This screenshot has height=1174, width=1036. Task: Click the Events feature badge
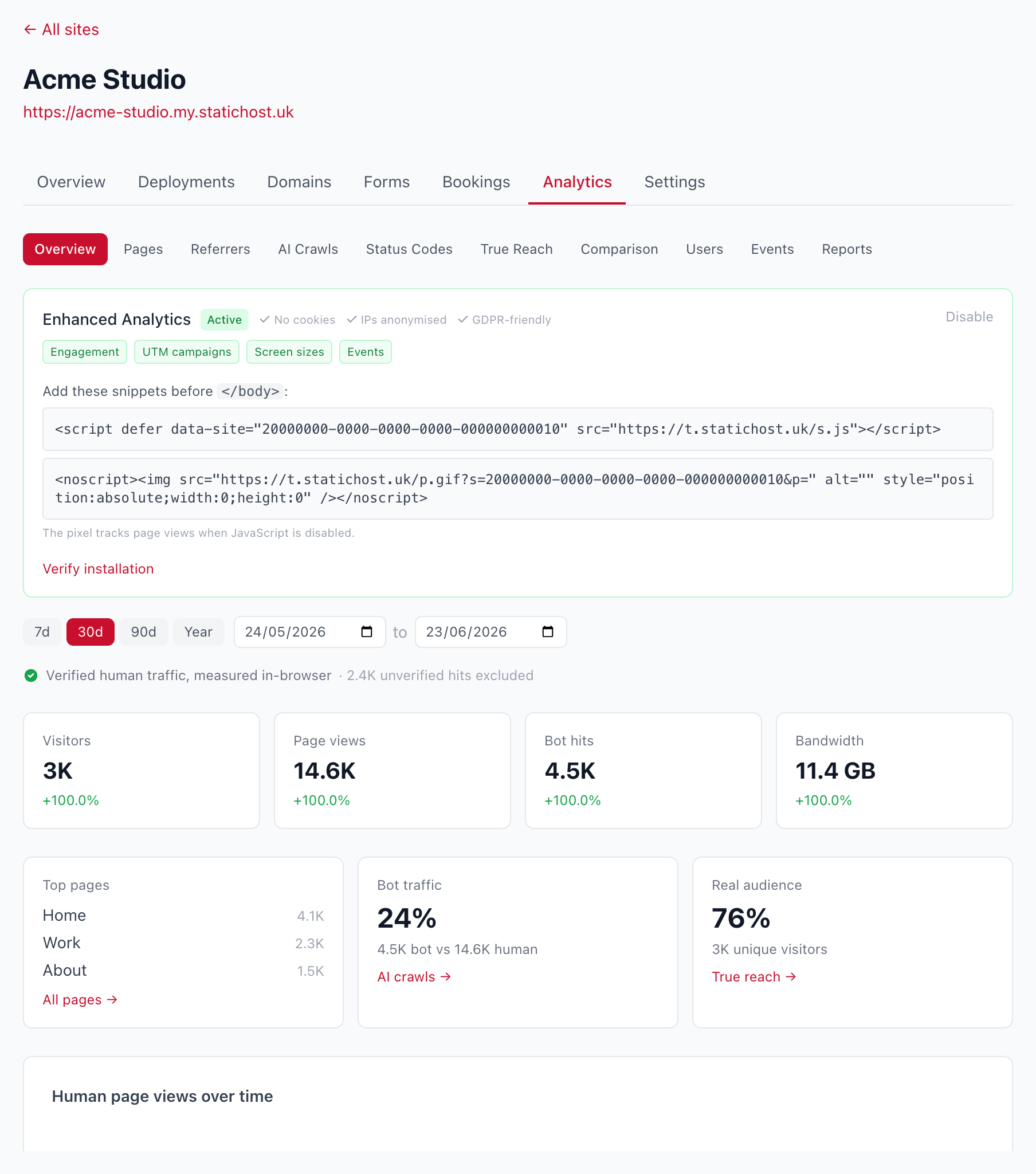365,352
